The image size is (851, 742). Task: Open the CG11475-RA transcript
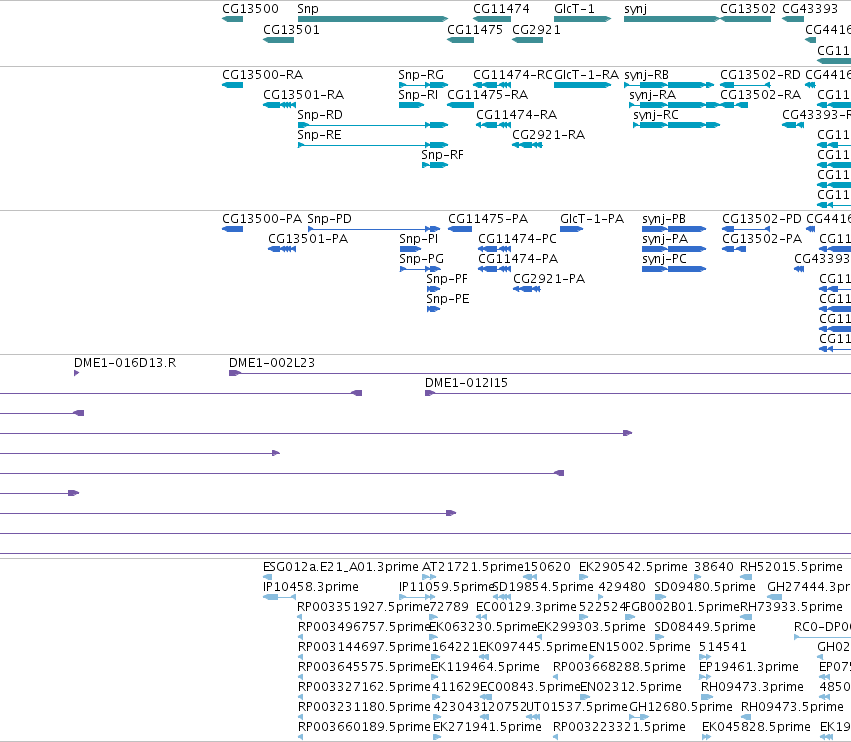point(461,105)
